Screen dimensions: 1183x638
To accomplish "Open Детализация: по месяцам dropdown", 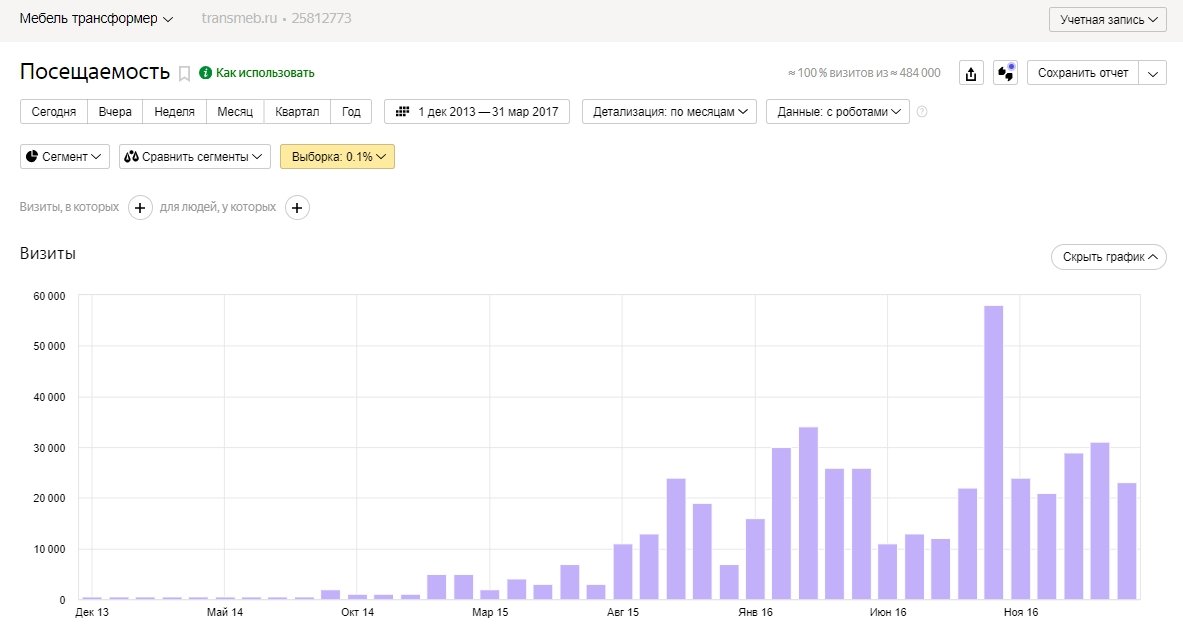I will click(669, 112).
